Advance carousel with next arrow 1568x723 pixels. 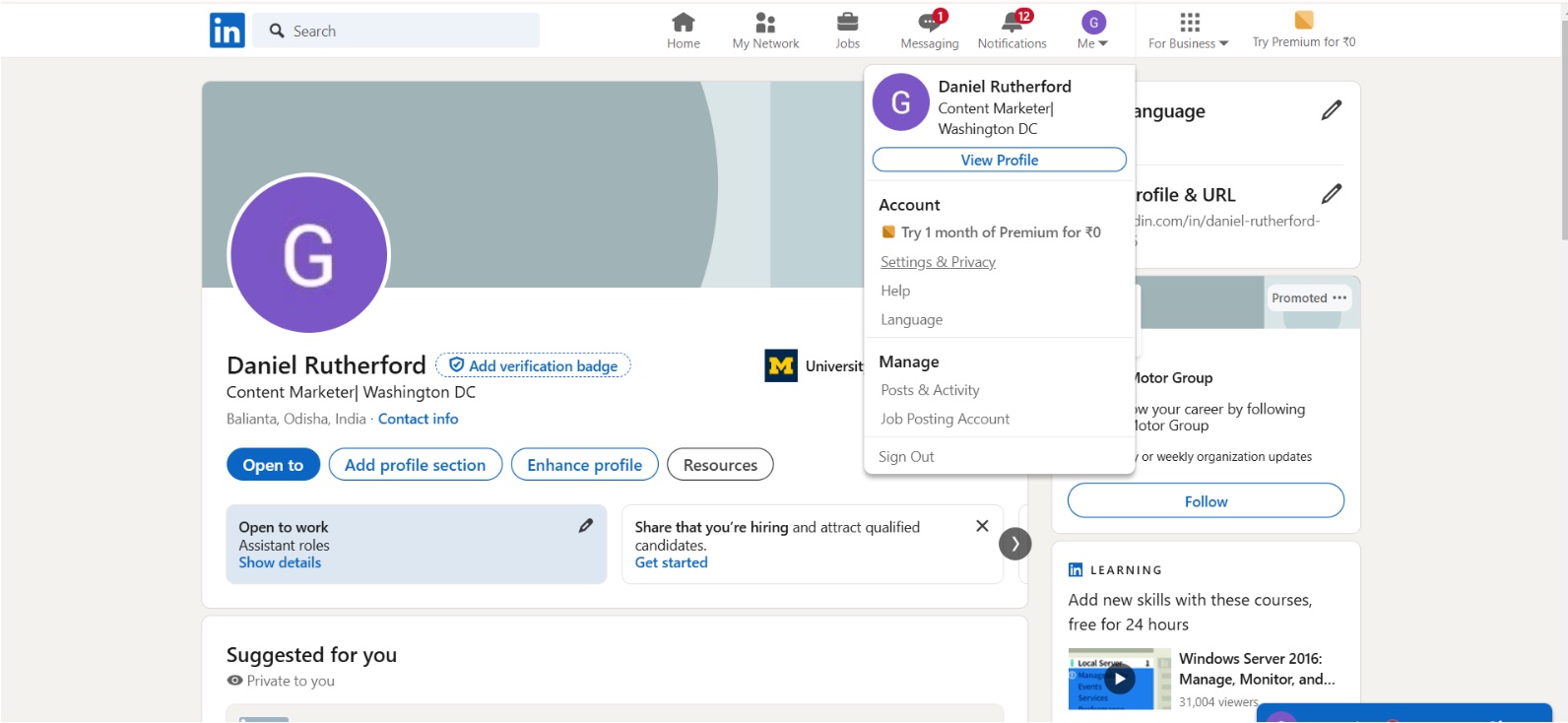coord(1015,544)
